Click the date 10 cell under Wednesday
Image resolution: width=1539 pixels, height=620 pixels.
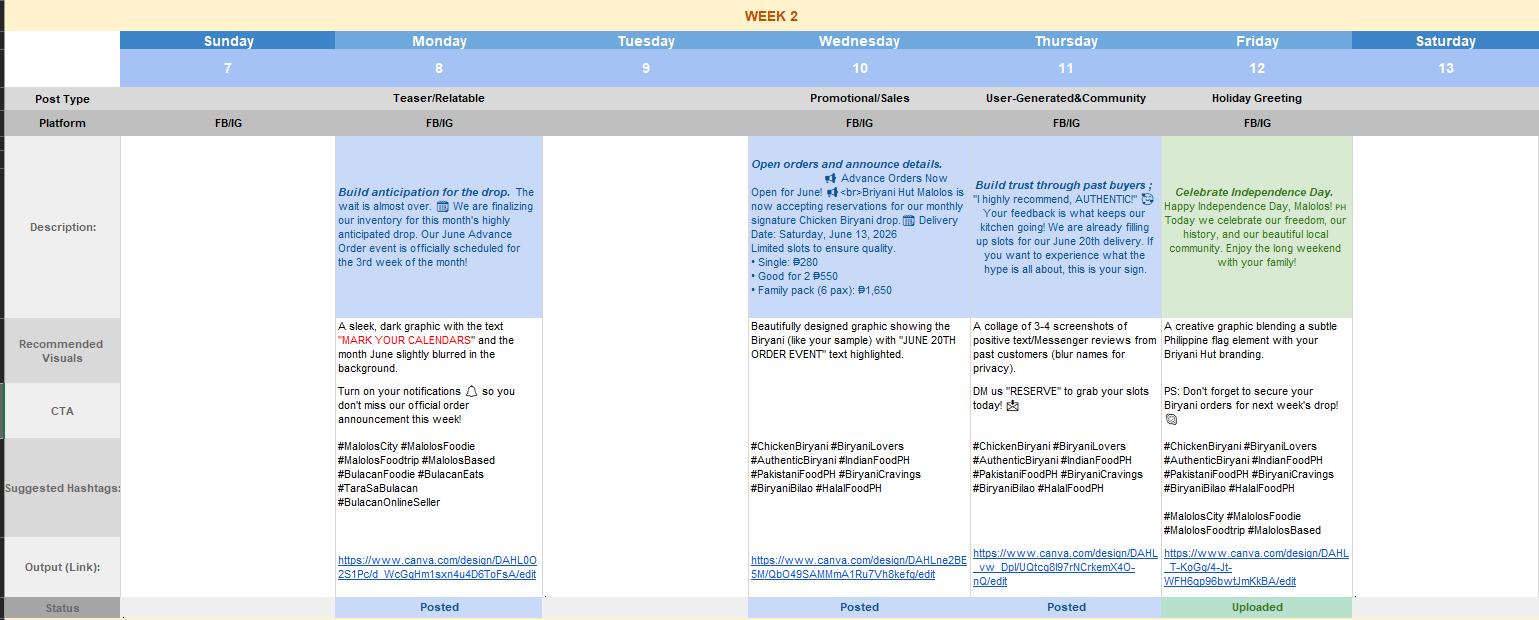859,68
